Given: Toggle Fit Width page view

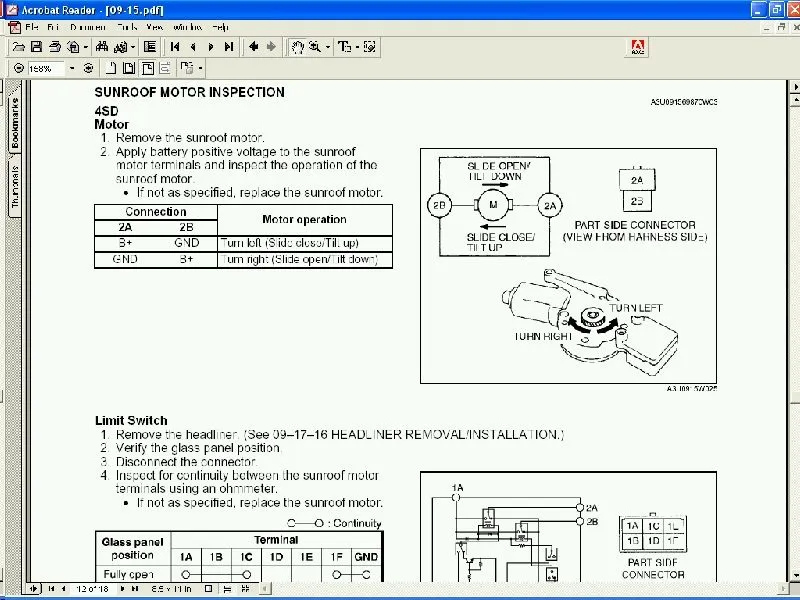Looking at the screenshot, I should 145,68.
